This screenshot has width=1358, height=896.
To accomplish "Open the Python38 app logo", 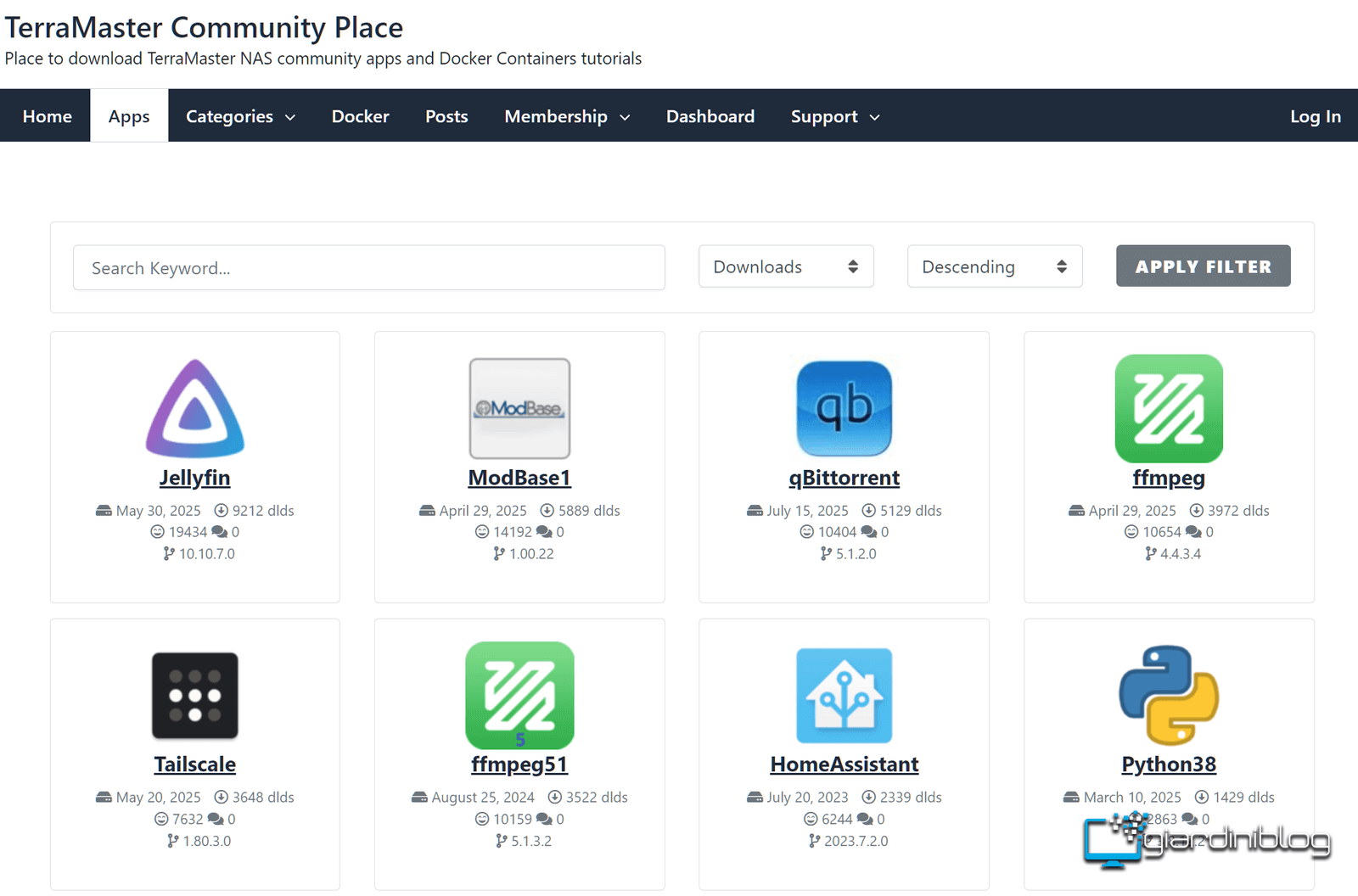I will [1169, 696].
